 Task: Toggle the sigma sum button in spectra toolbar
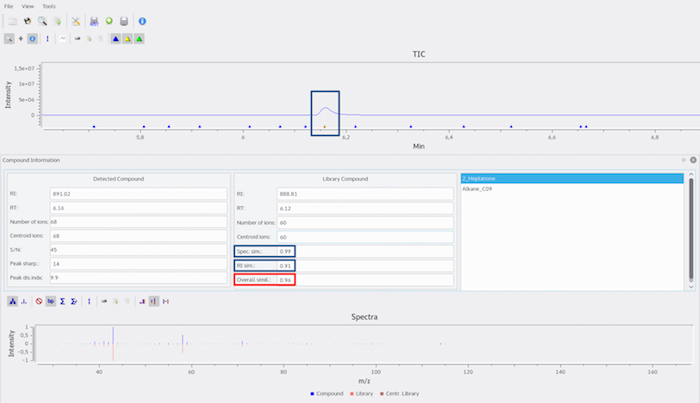click(62, 301)
